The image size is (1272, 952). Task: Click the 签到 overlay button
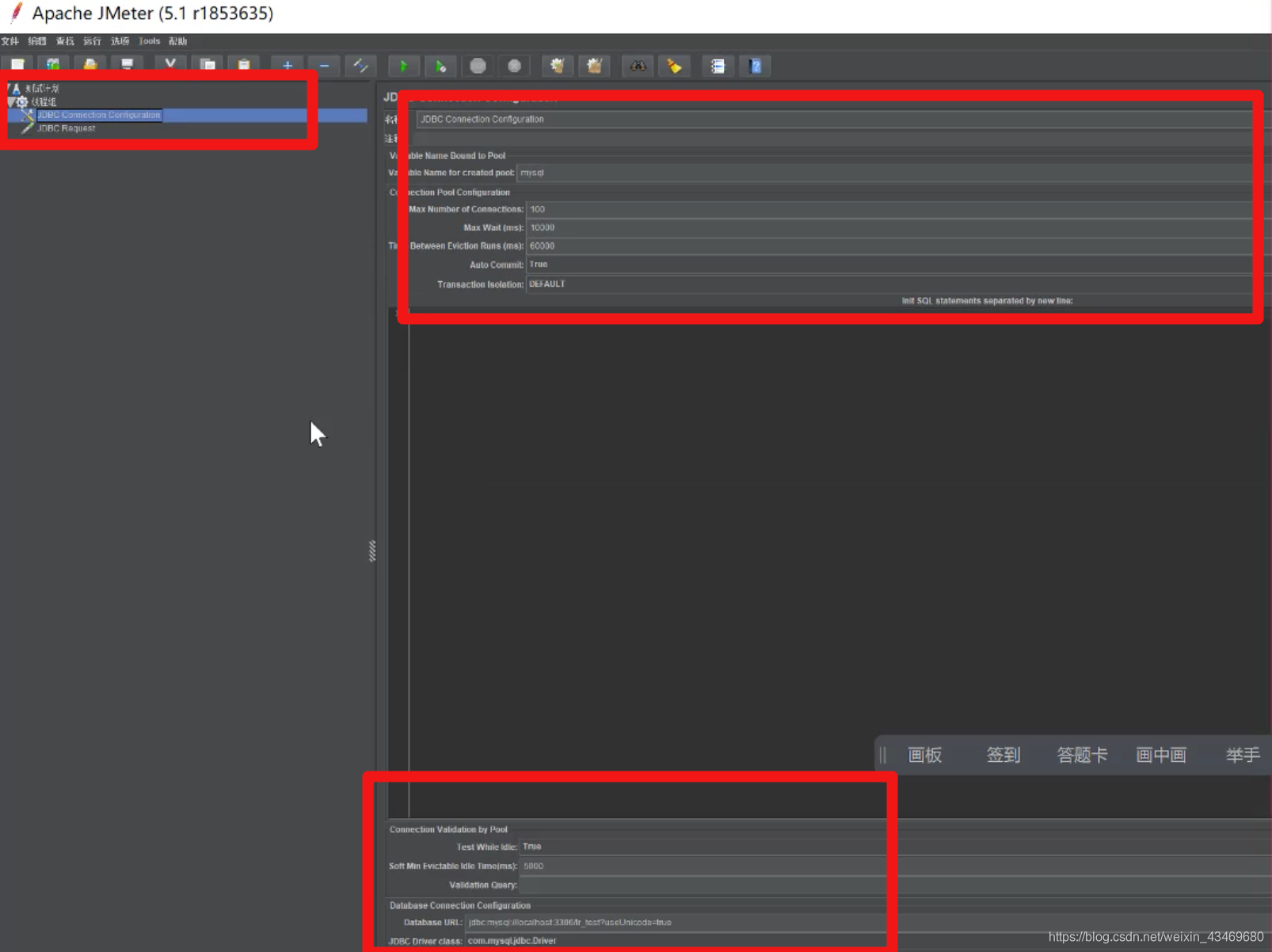[x=1004, y=756]
